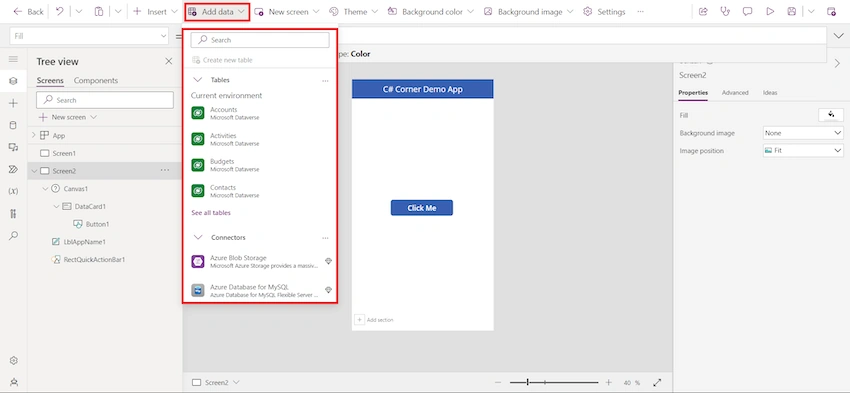Click the Add data search box
The height and width of the screenshot is (393, 850).
click(260, 40)
